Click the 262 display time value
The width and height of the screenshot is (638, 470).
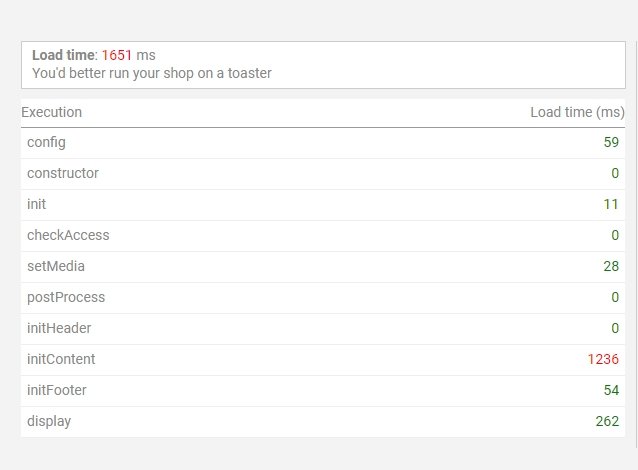tap(607, 421)
